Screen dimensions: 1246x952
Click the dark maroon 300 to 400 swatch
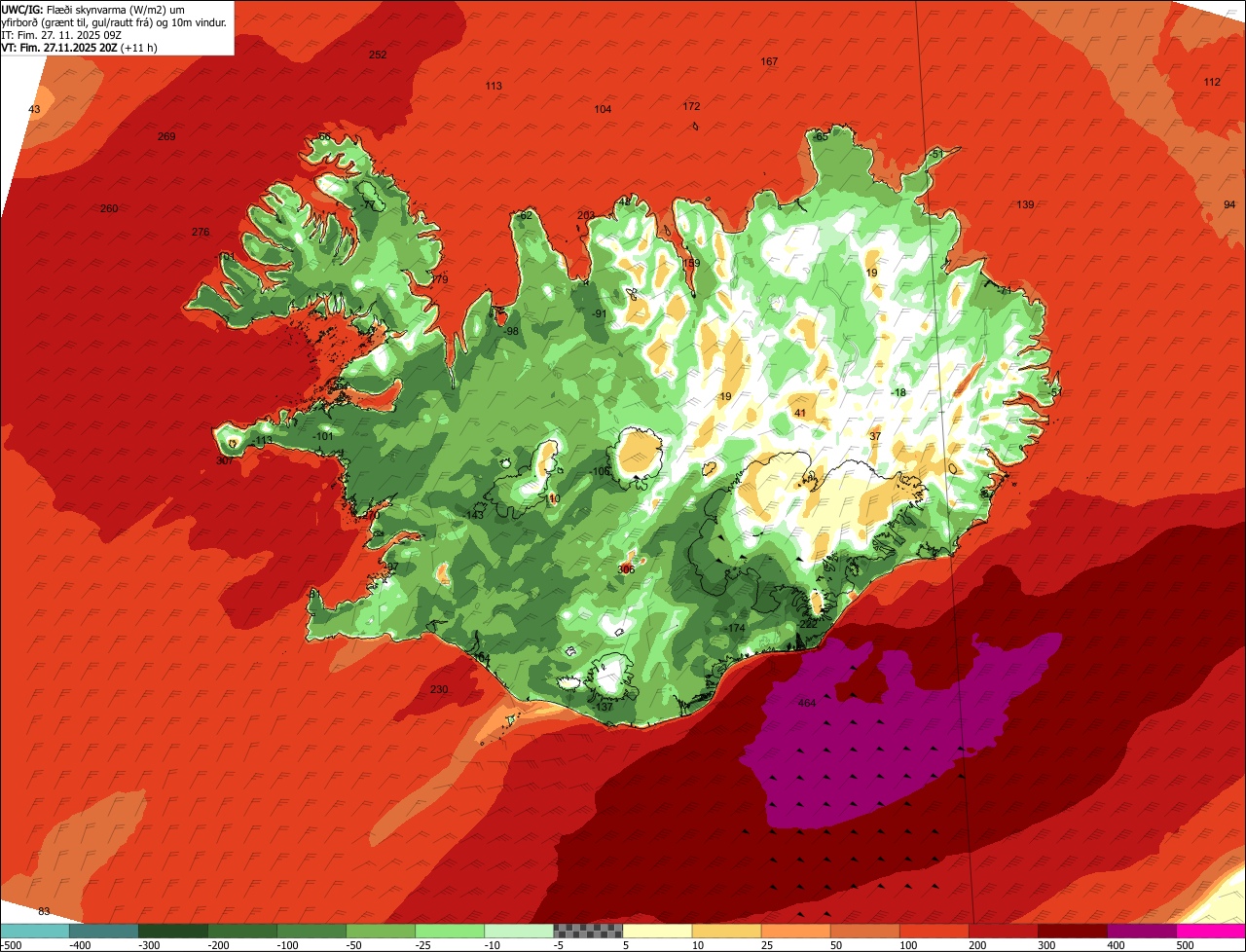[1073, 931]
